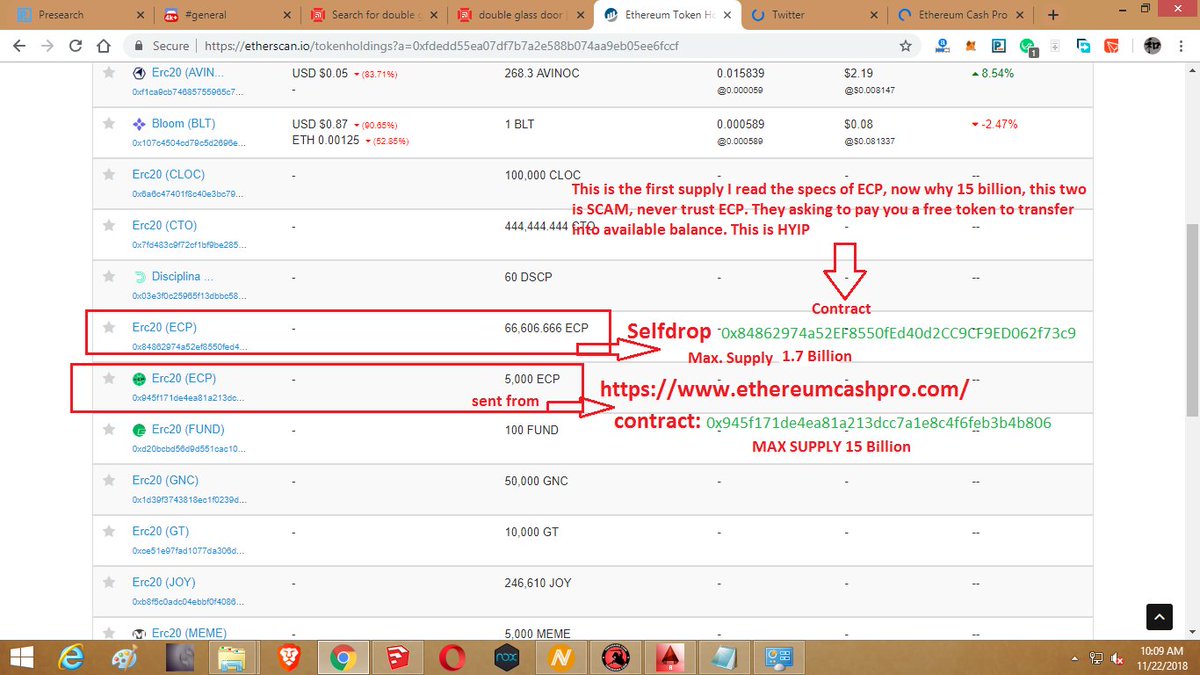Favorite the Disciplina row star
Viewport: 1200px width, 675px height.
pyautogui.click(x=110, y=276)
